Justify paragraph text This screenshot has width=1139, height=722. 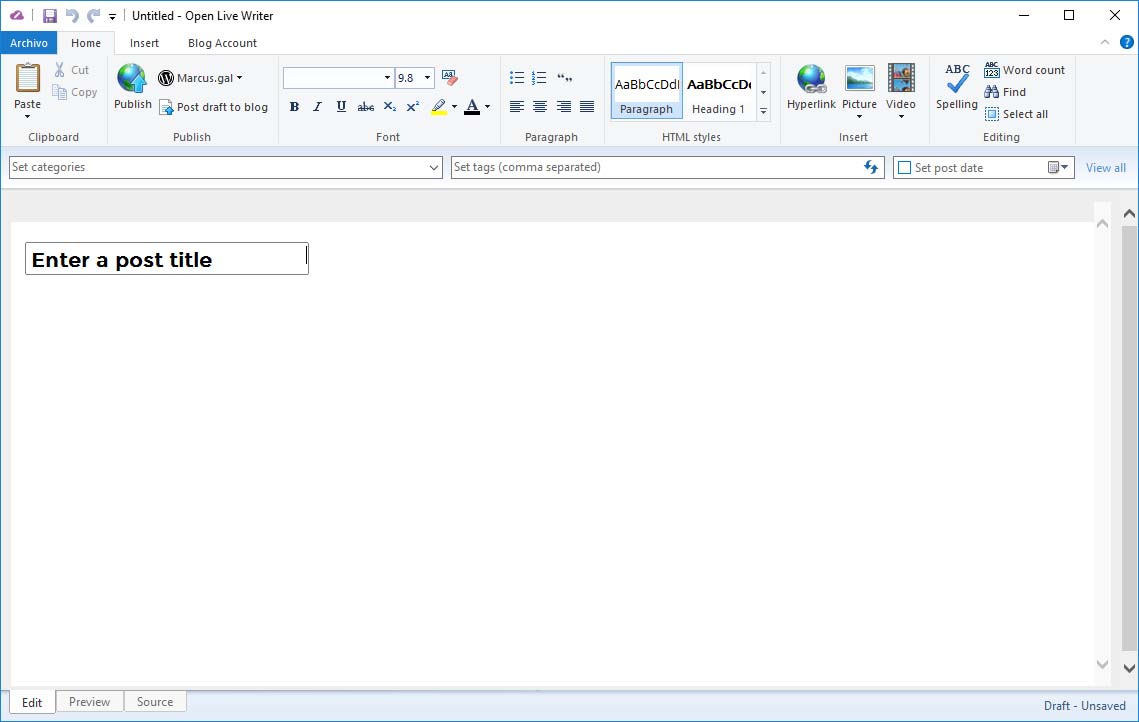pos(587,107)
